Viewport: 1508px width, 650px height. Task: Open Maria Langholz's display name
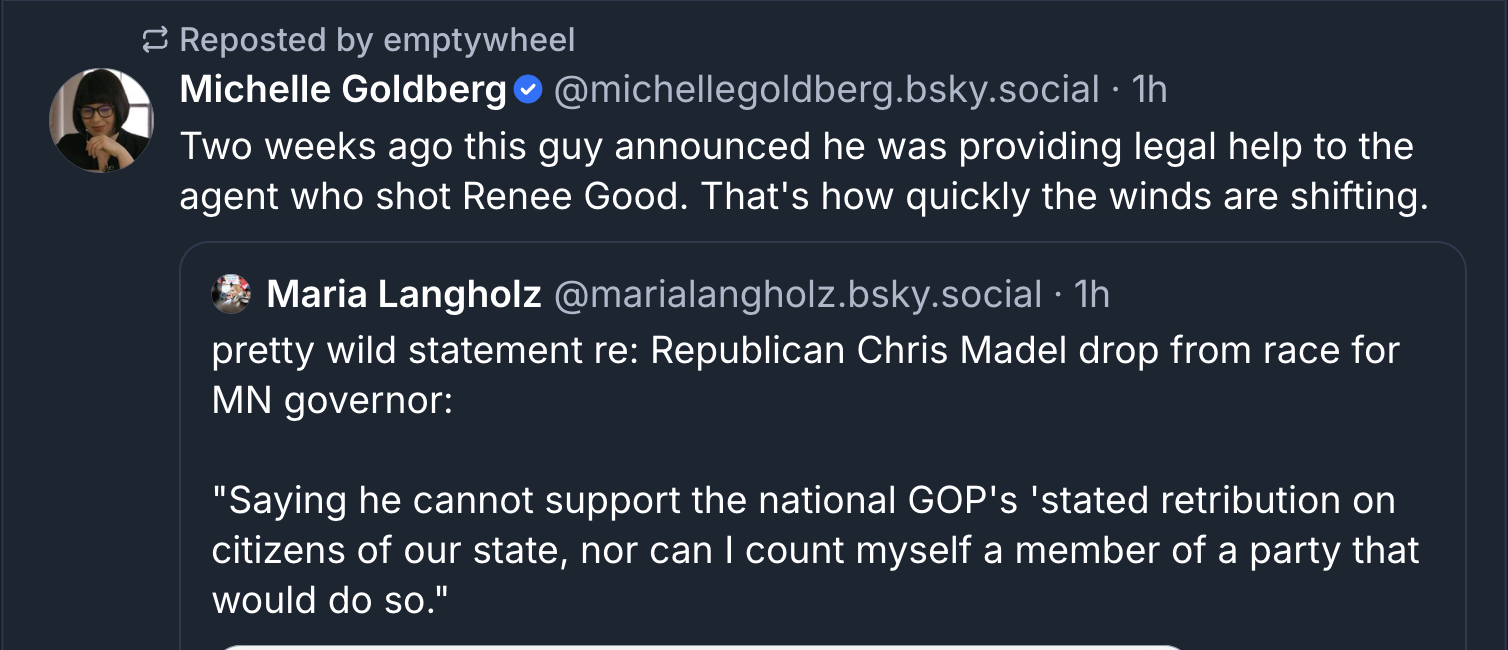coord(404,294)
